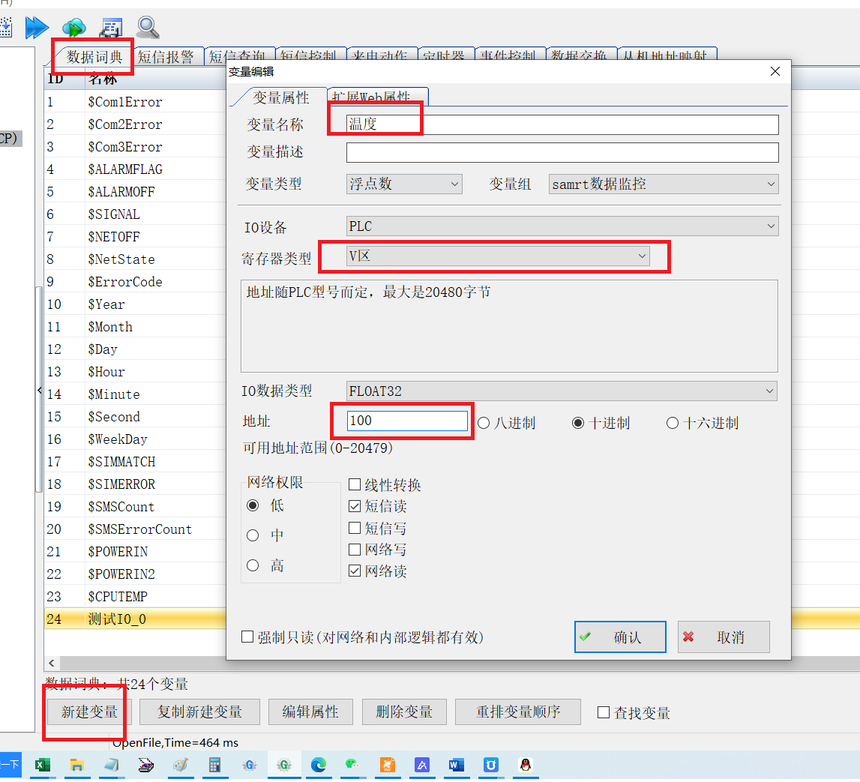
Task: Toggle the 短信读 checkbox
Action: pos(355,506)
